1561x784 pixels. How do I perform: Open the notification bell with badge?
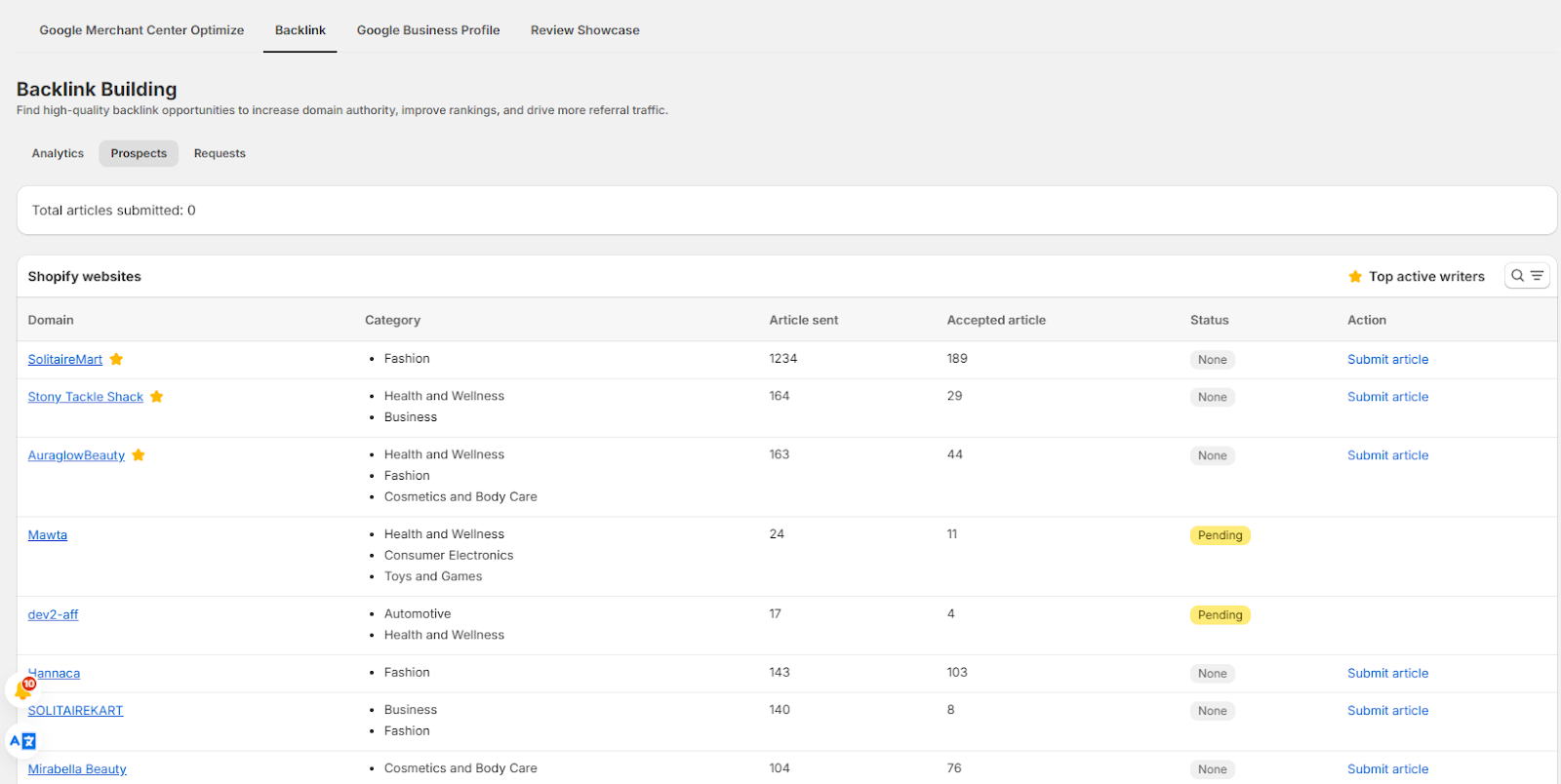coord(22,690)
